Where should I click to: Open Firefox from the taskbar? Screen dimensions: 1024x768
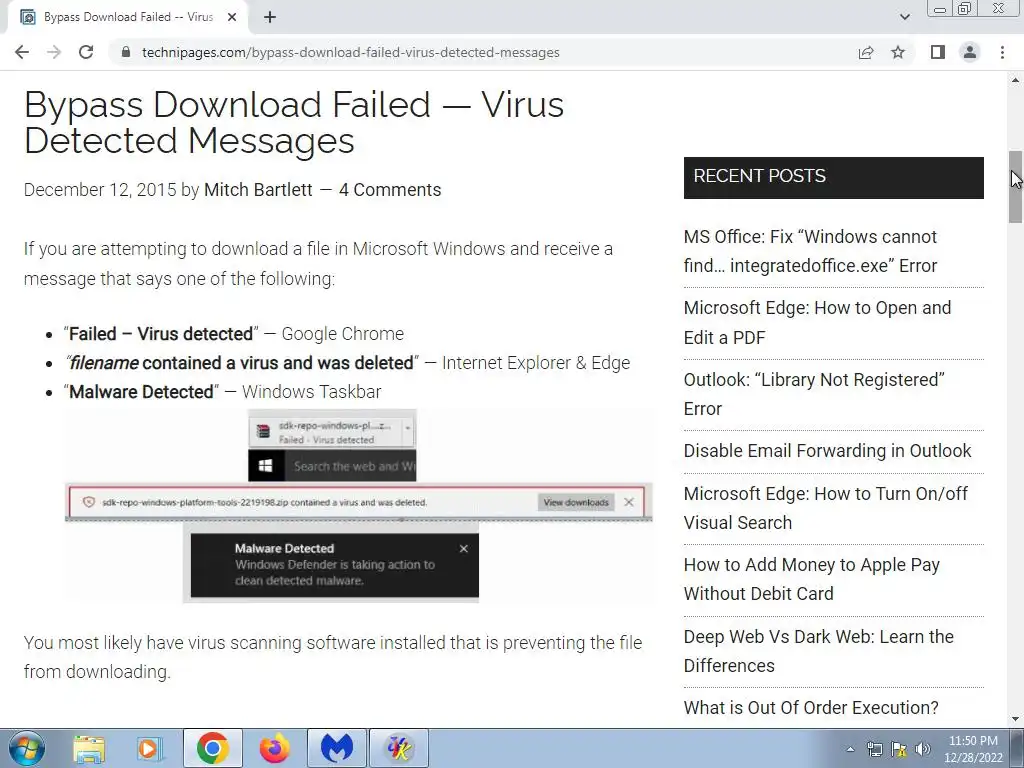[274, 748]
